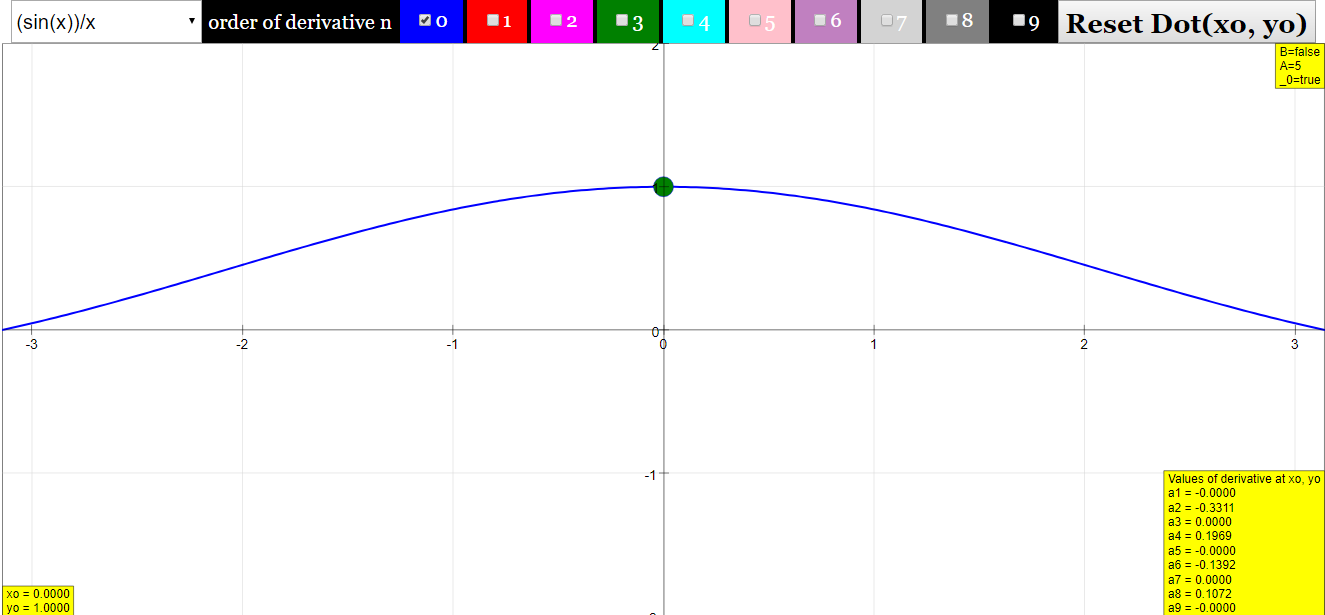The image size is (1325, 615).
Task: Enable the order 7 derivative checkbox
Action: pos(887,20)
